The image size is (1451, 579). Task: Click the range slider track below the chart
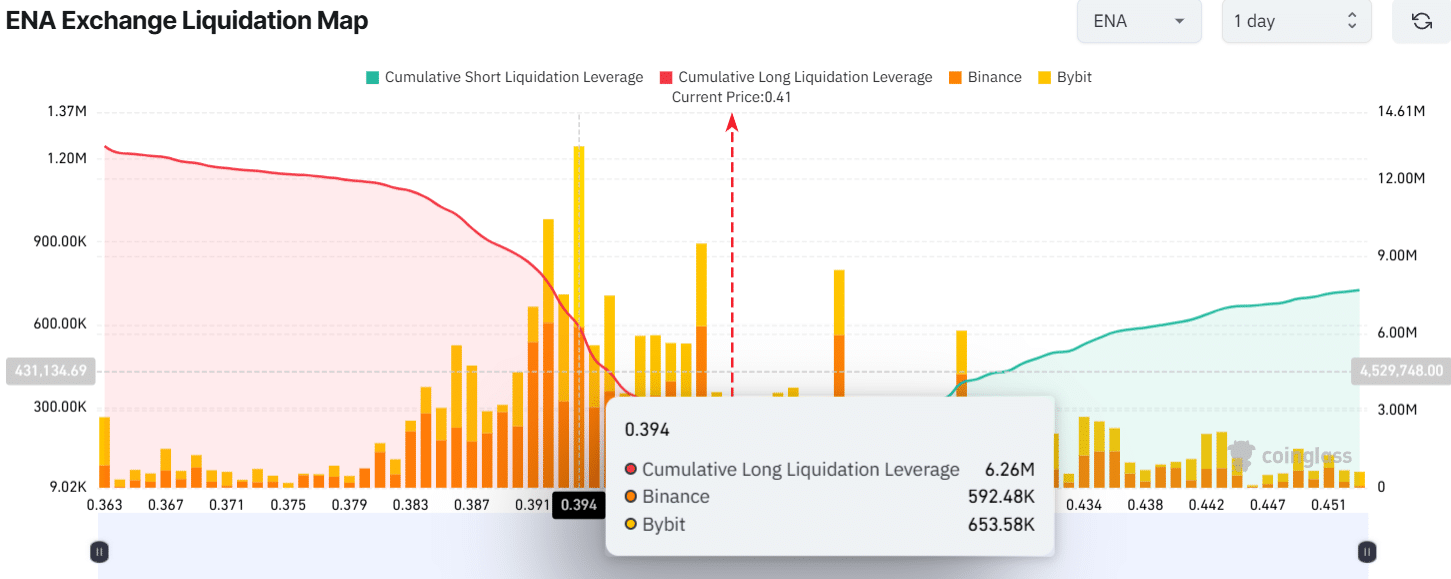click(732, 551)
